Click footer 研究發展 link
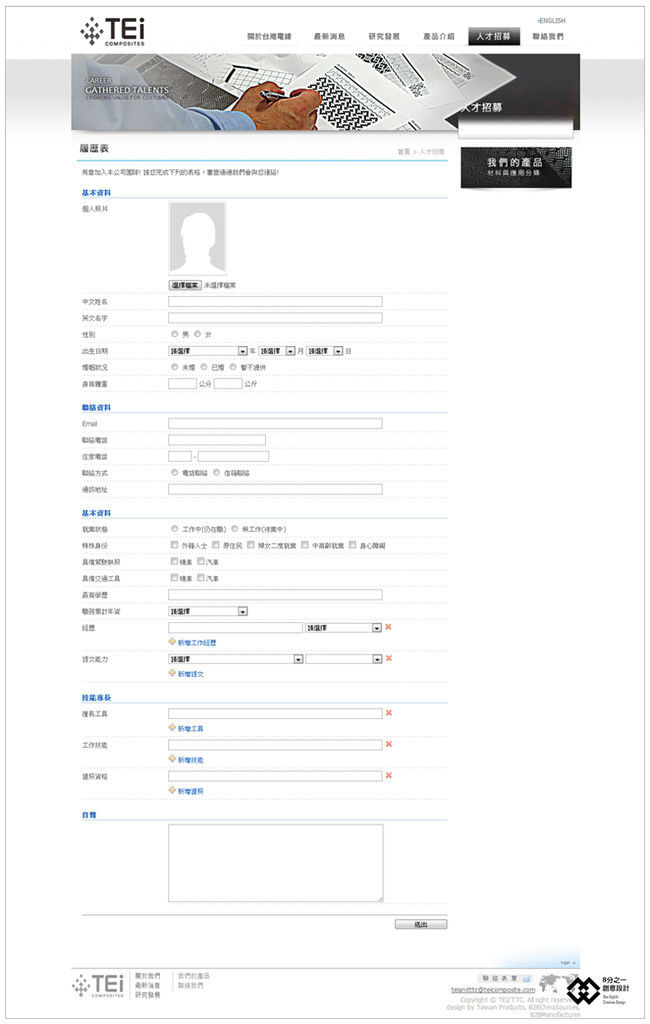Viewport: 650px width, 1024px height. click(148, 995)
